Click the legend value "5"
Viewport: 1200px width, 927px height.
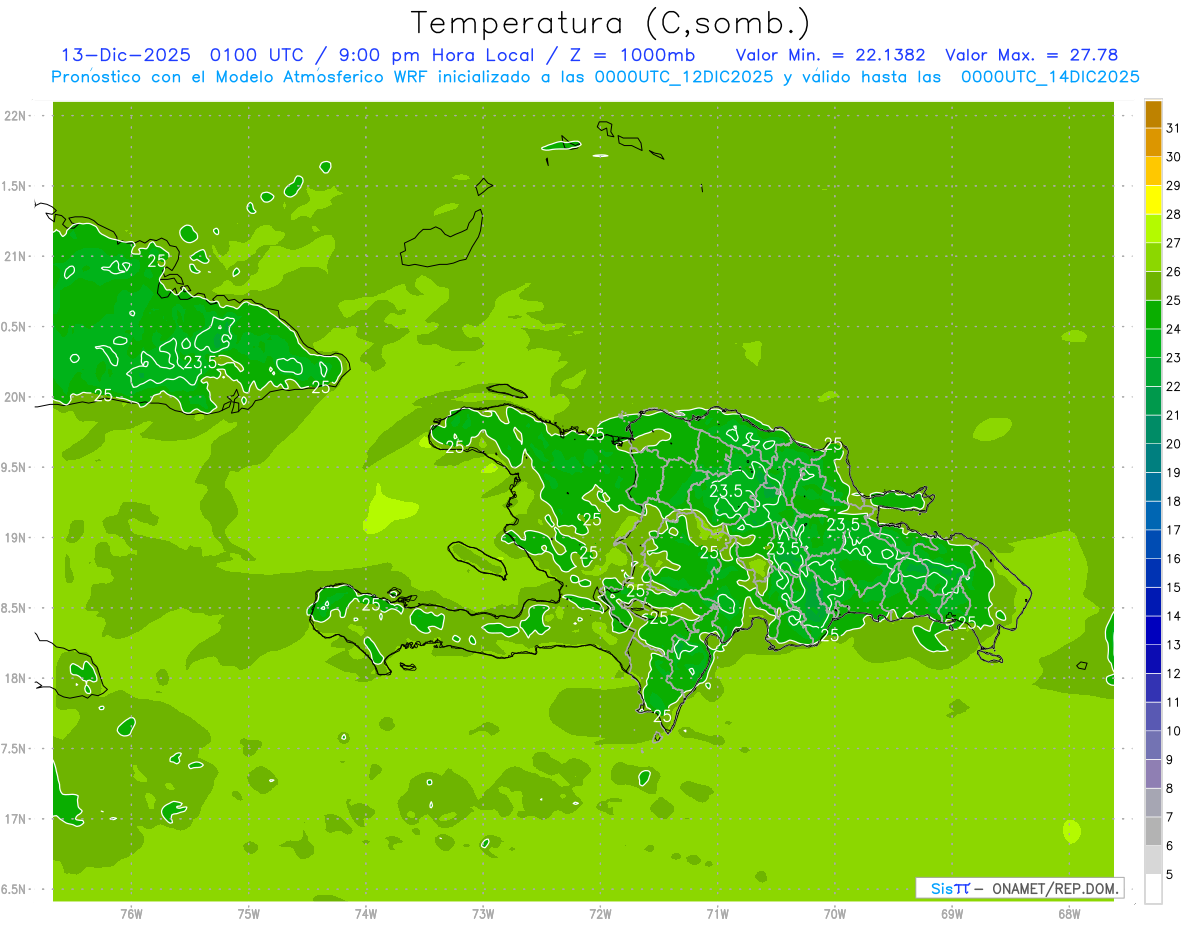coord(1170,875)
